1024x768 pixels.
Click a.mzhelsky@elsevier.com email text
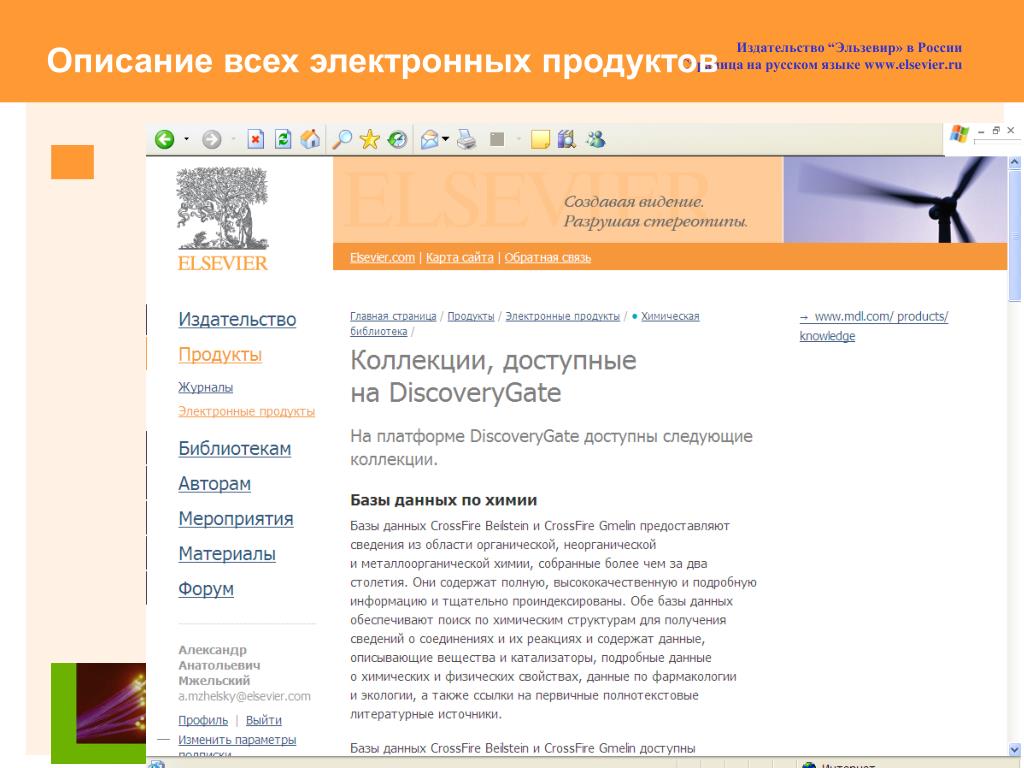[244, 696]
